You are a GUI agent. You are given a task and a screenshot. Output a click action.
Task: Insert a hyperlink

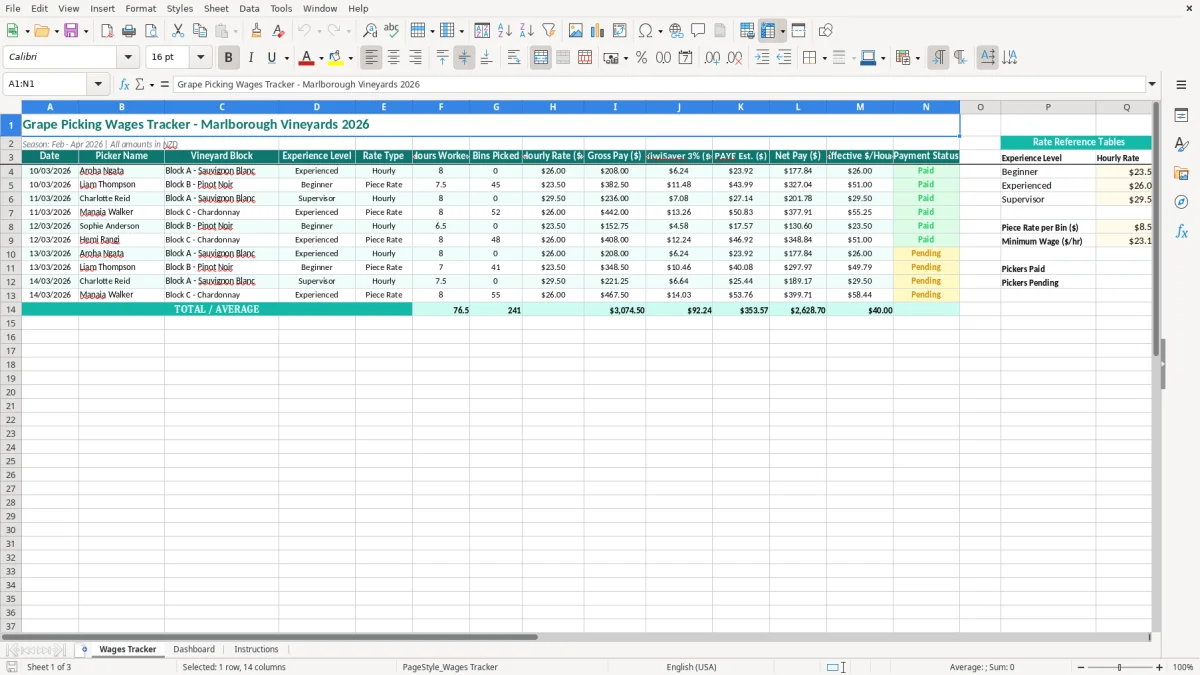(x=676, y=31)
